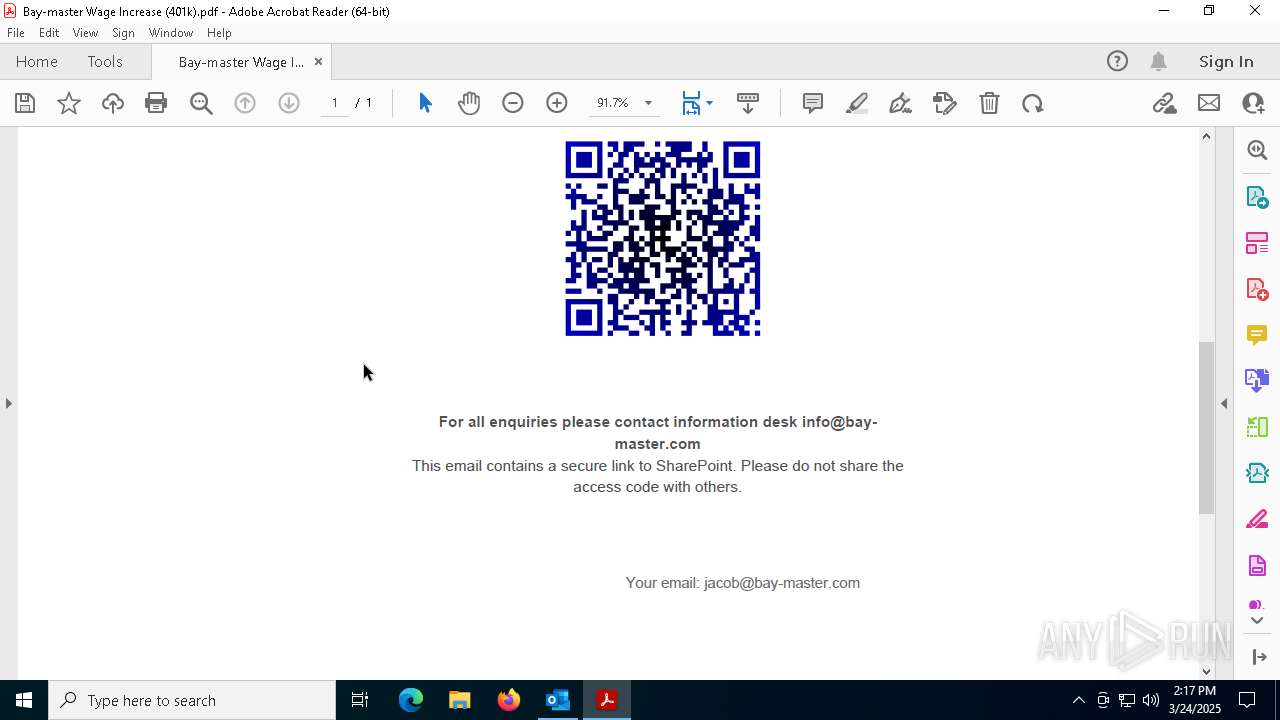Image resolution: width=1280 pixels, height=720 pixels.
Task: Open the green Compress PDF tool
Action: 1257,427
